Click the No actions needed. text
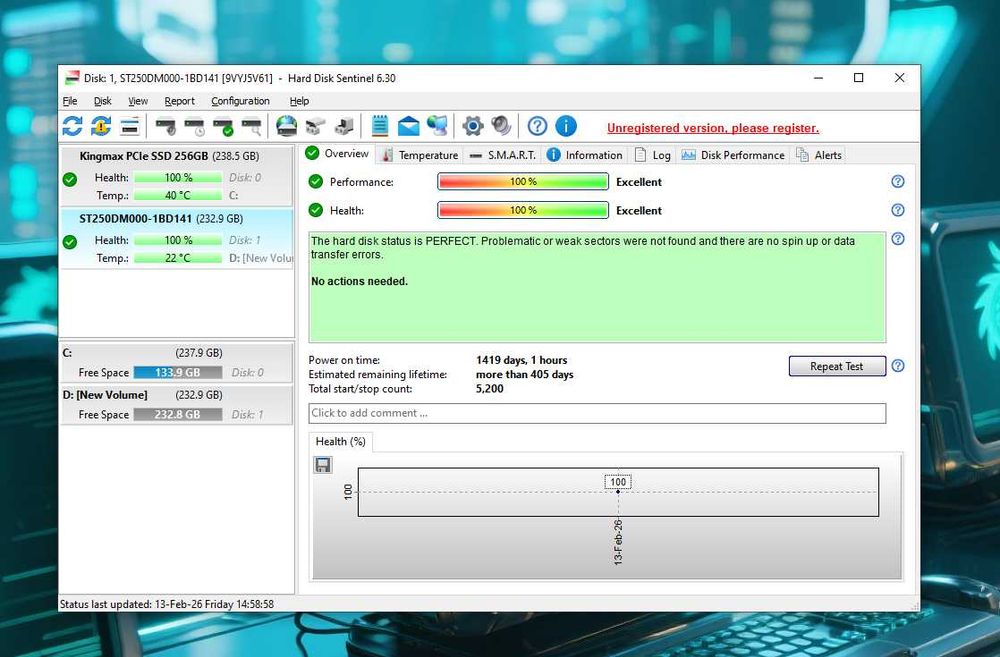This screenshot has height=657, width=1000. point(359,281)
